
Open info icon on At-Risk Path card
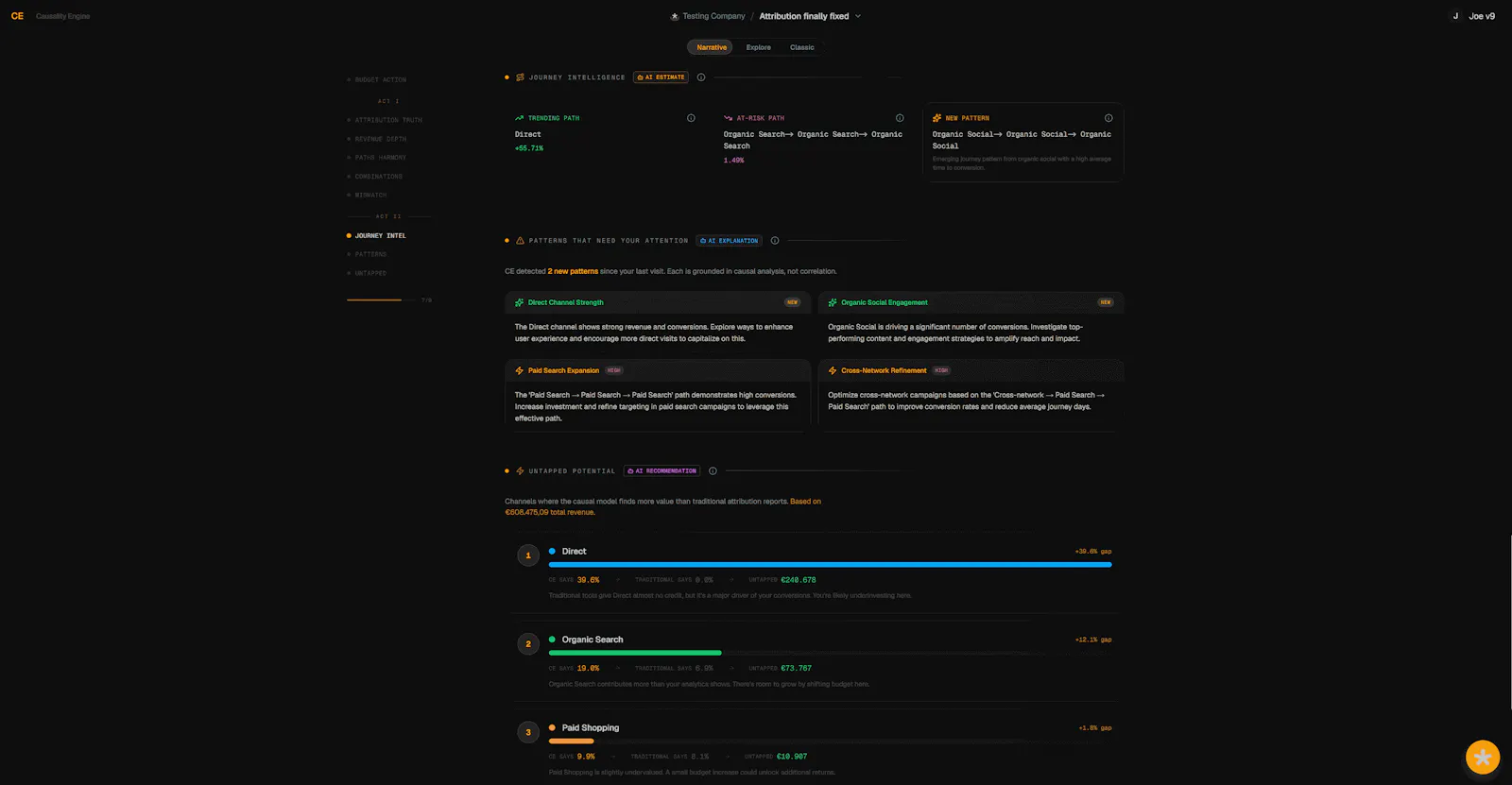pyautogui.click(x=900, y=118)
